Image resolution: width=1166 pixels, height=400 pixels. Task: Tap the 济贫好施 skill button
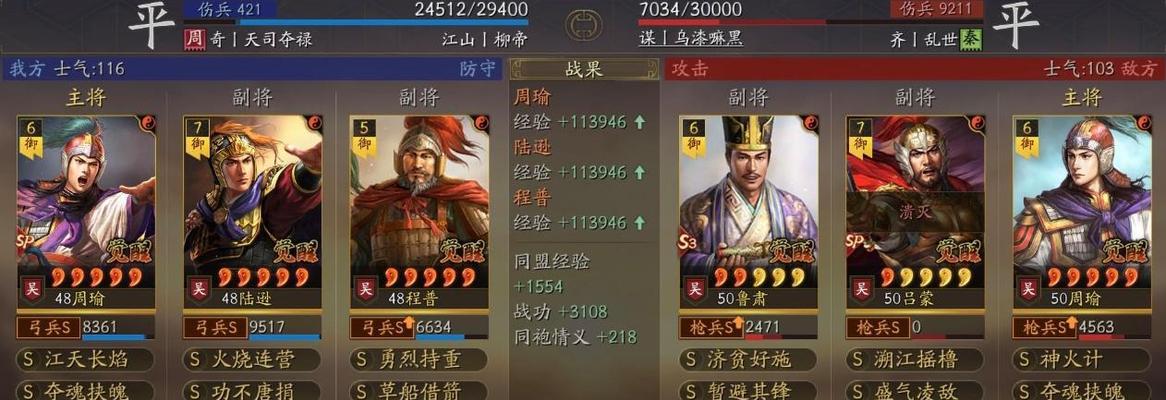click(x=748, y=360)
